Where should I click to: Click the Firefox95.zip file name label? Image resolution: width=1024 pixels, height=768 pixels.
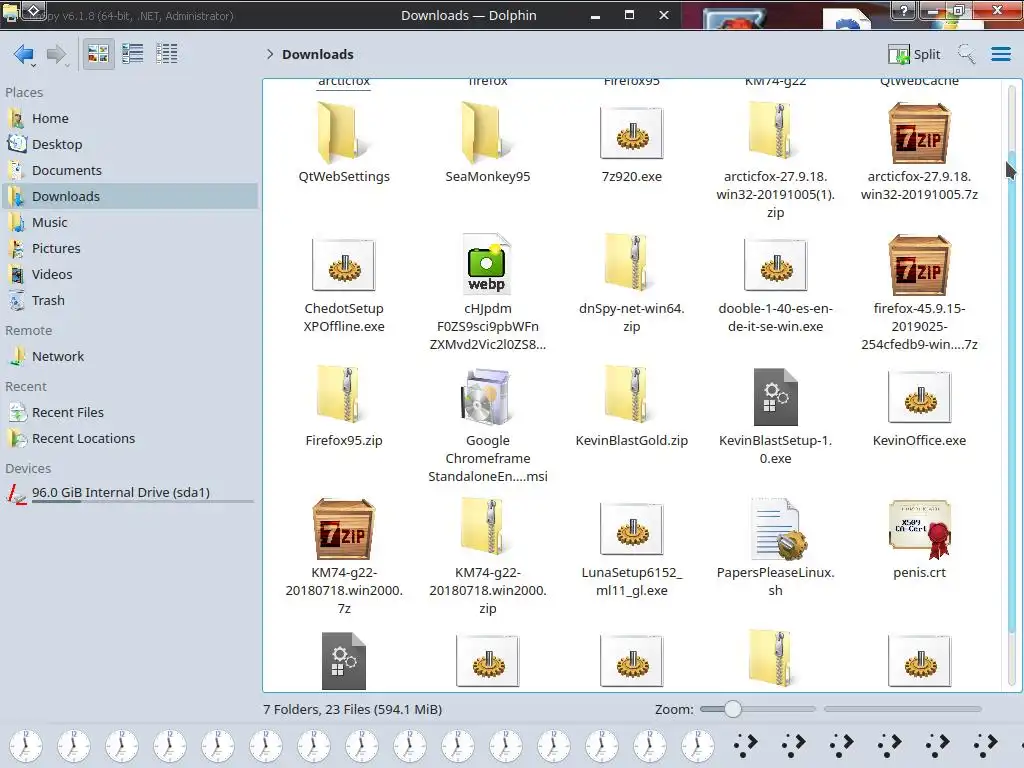coord(344,440)
